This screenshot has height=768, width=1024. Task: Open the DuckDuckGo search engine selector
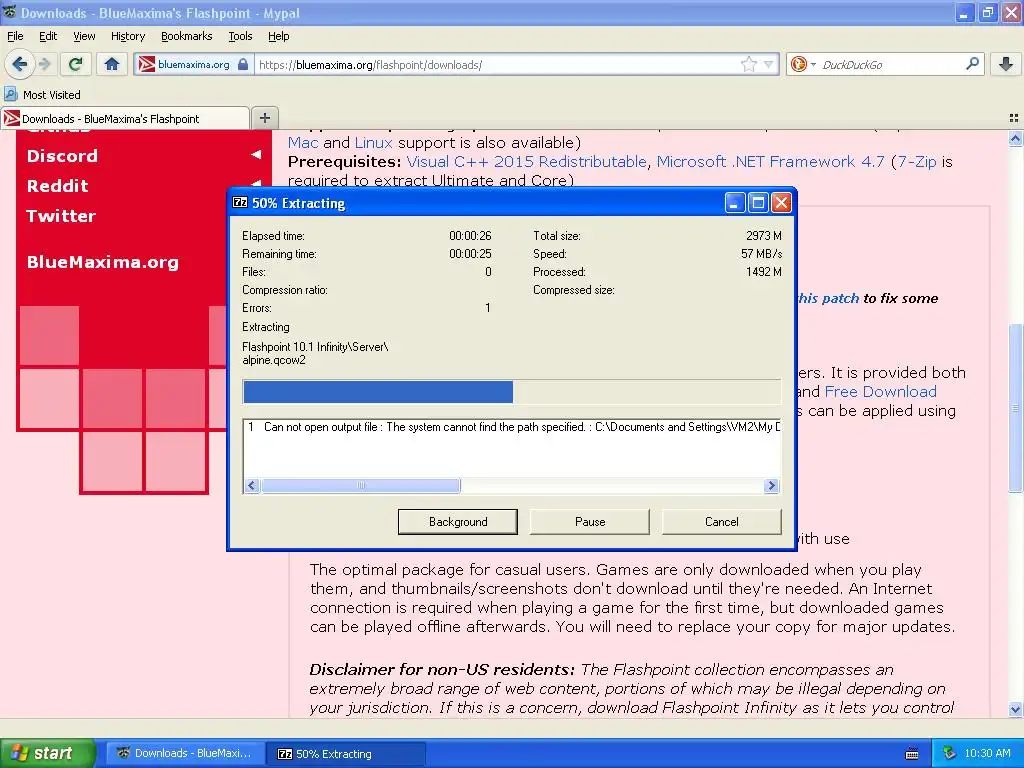803,64
